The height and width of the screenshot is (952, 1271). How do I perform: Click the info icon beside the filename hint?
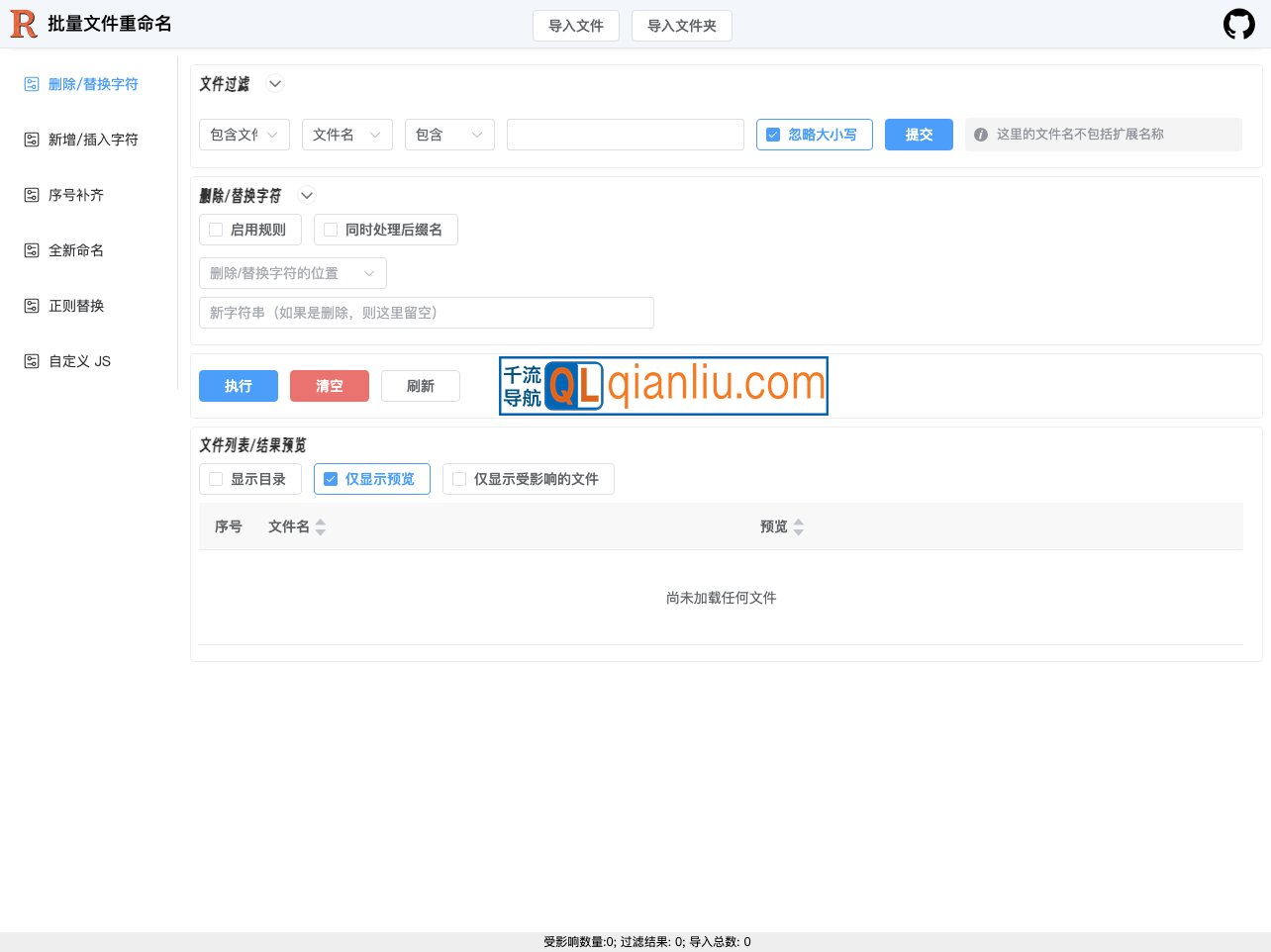979,134
